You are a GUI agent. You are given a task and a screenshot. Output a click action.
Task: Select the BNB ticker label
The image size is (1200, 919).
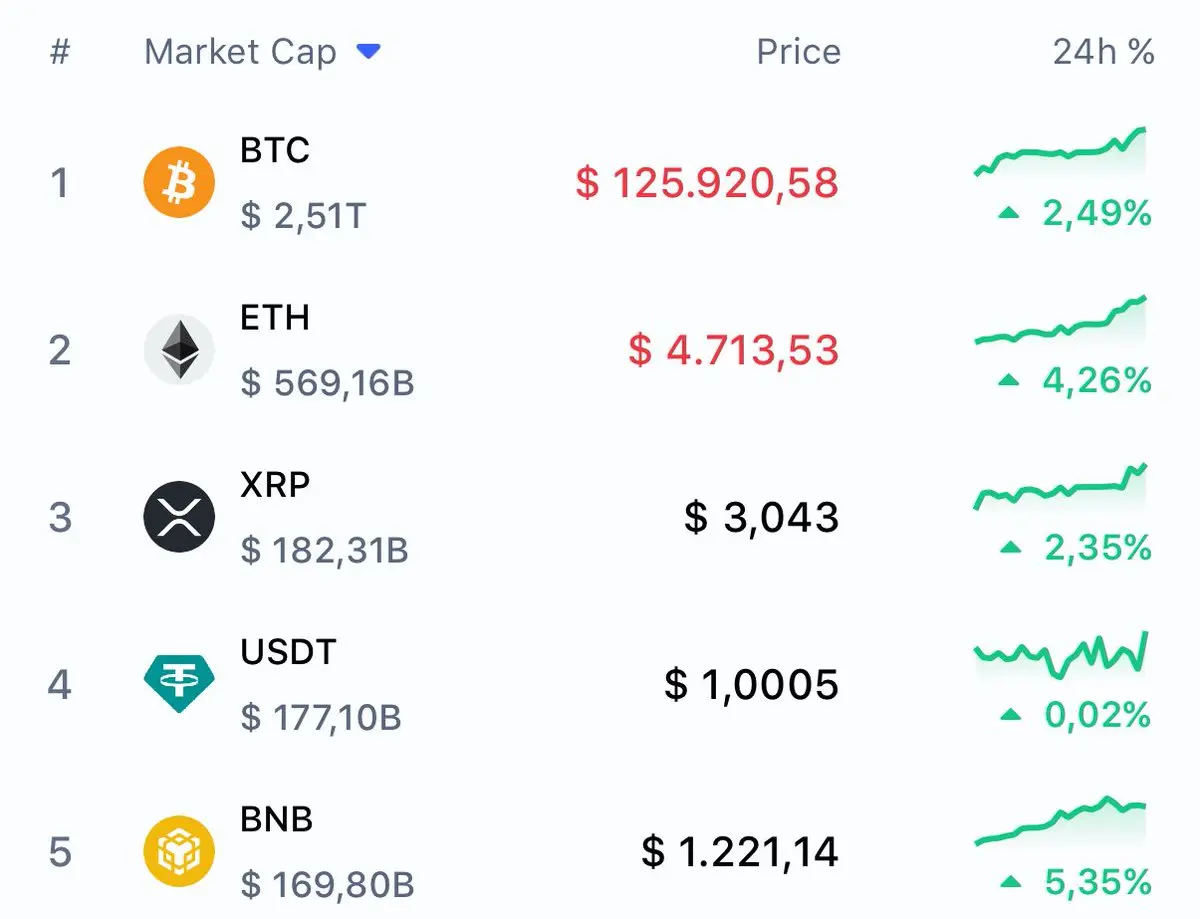point(276,820)
